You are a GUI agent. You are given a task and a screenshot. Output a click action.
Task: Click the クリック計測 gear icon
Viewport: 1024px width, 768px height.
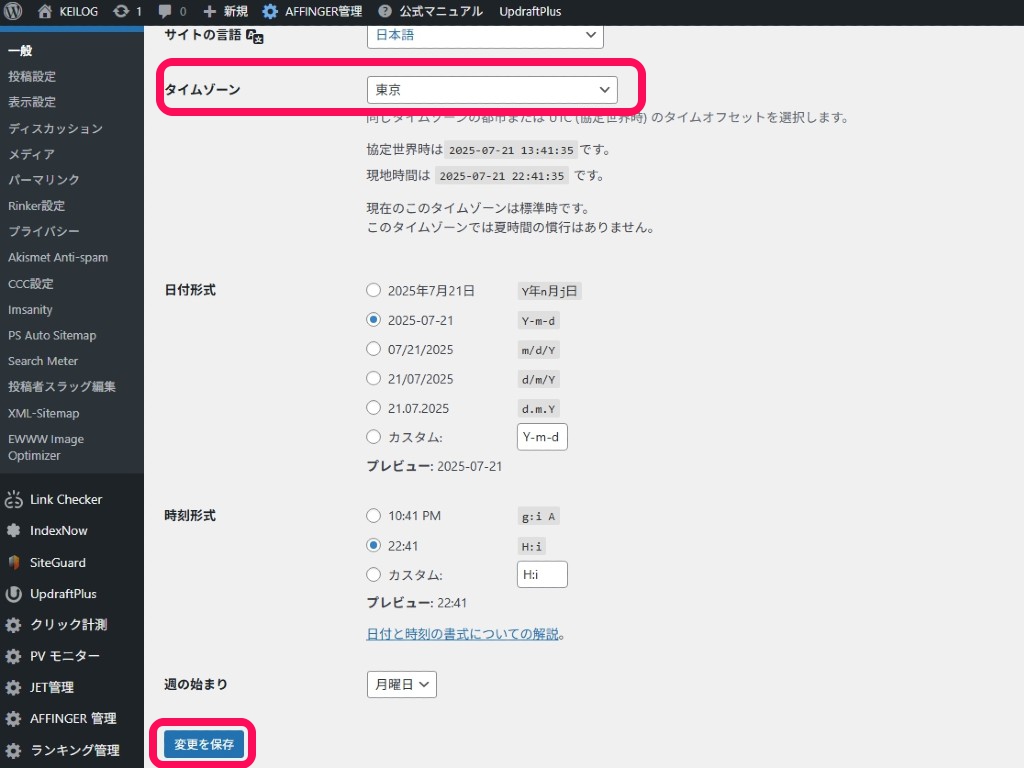tap(14, 625)
